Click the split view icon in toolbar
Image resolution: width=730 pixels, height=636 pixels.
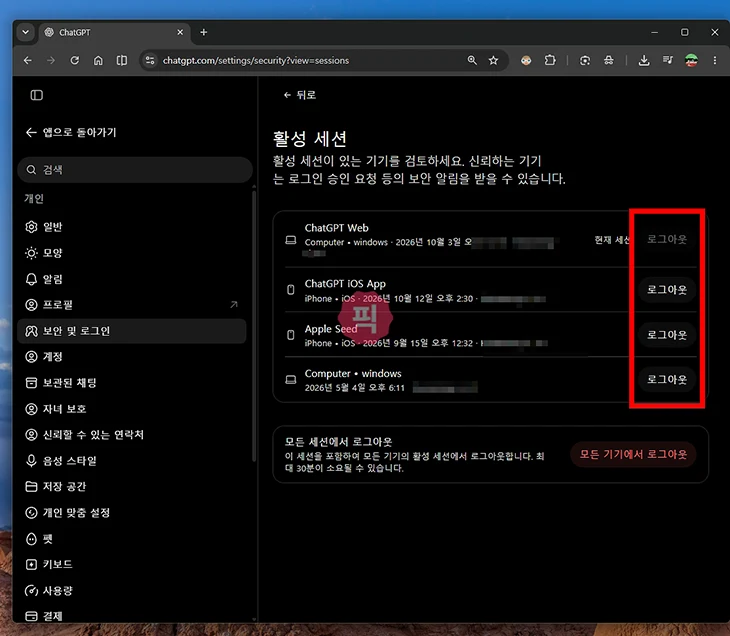[x=122, y=61]
